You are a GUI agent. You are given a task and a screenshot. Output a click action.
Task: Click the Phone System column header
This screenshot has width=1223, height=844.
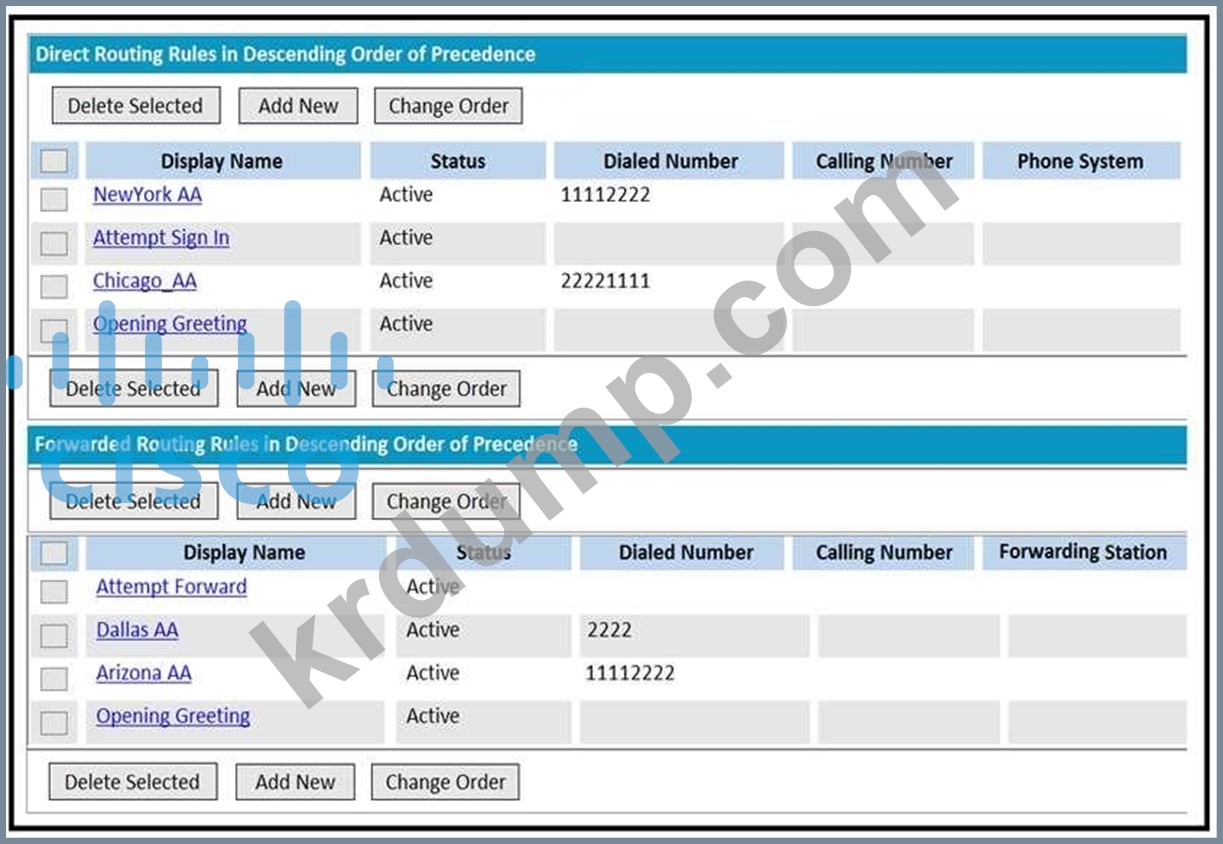pos(1080,161)
